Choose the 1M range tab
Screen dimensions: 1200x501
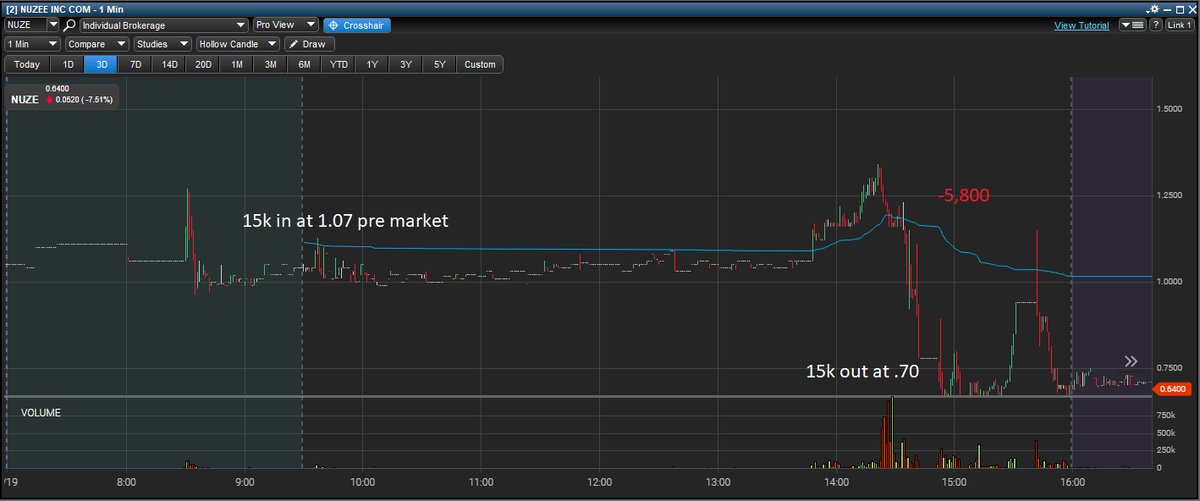tap(237, 64)
